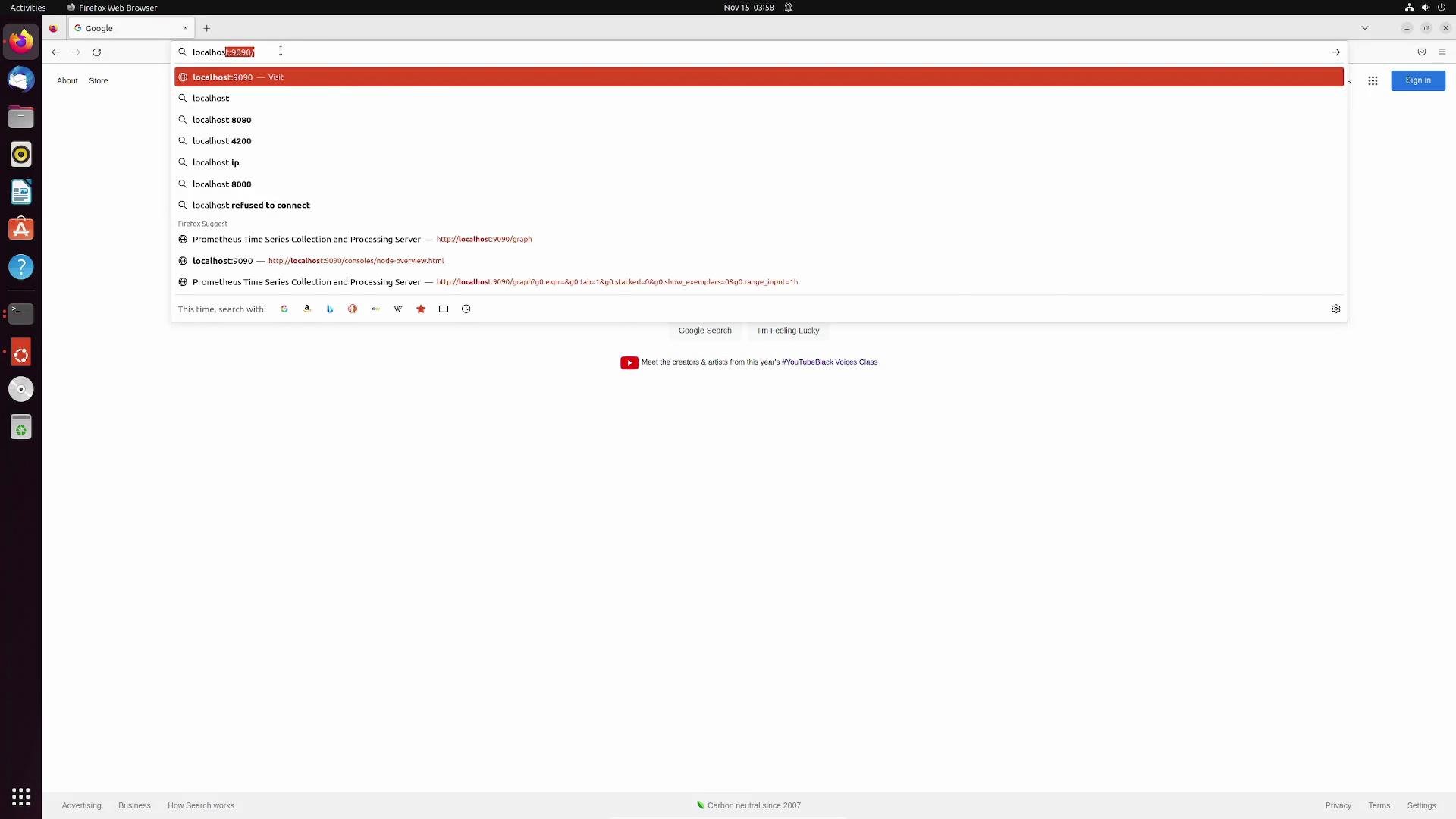Select 'localhost' search suggestion

pyautogui.click(x=759, y=98)
